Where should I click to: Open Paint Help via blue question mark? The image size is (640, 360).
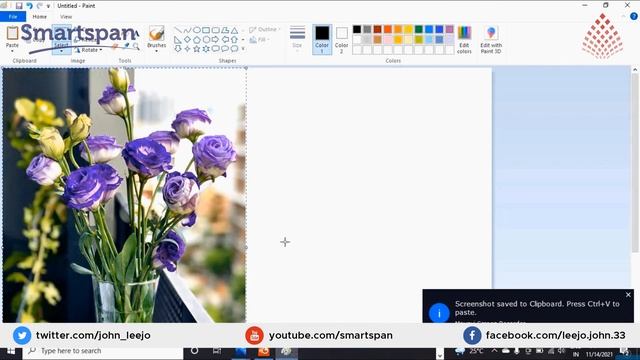pos(634,16)
